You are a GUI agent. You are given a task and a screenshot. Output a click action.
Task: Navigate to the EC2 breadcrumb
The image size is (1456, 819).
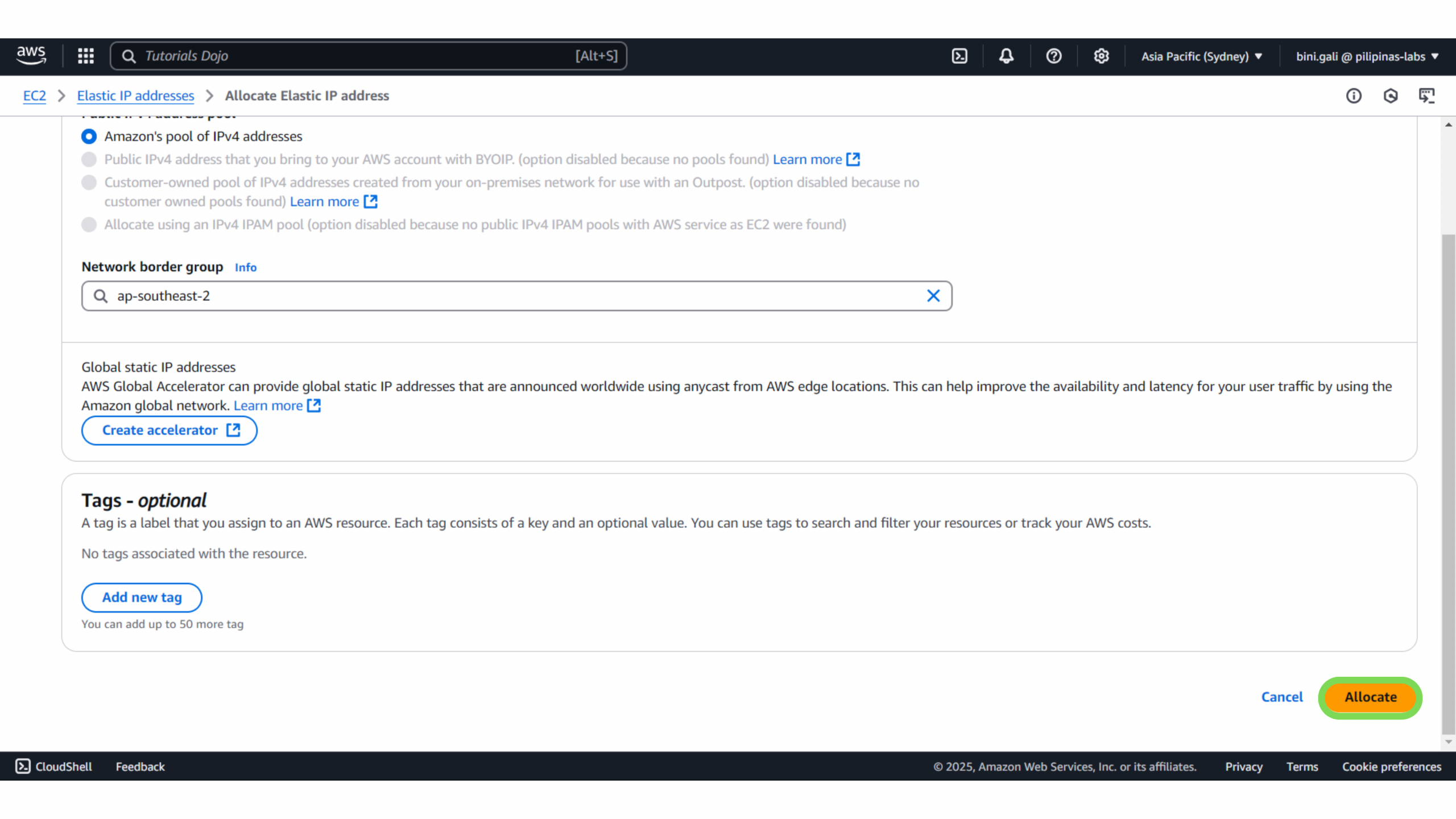click(34, 96)
